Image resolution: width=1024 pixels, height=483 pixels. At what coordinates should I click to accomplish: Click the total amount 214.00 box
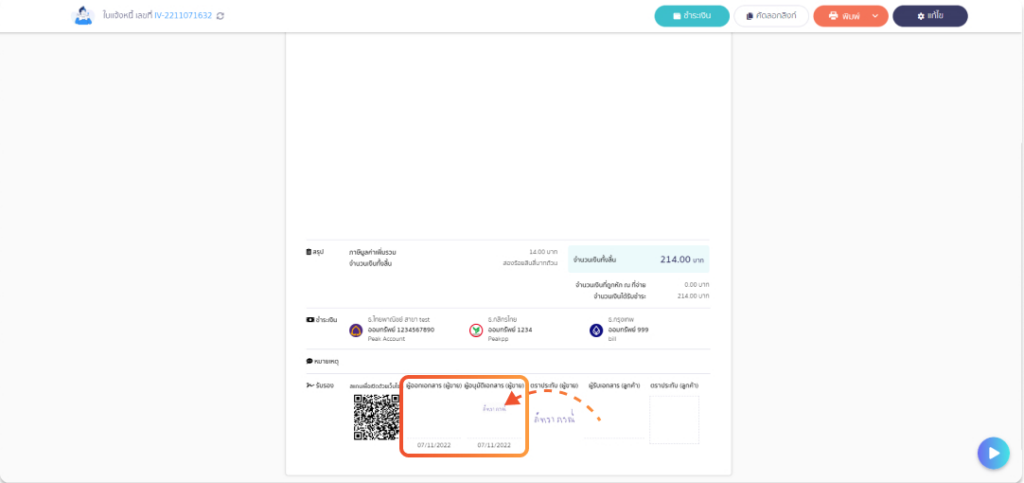click(x=639, y=259)
